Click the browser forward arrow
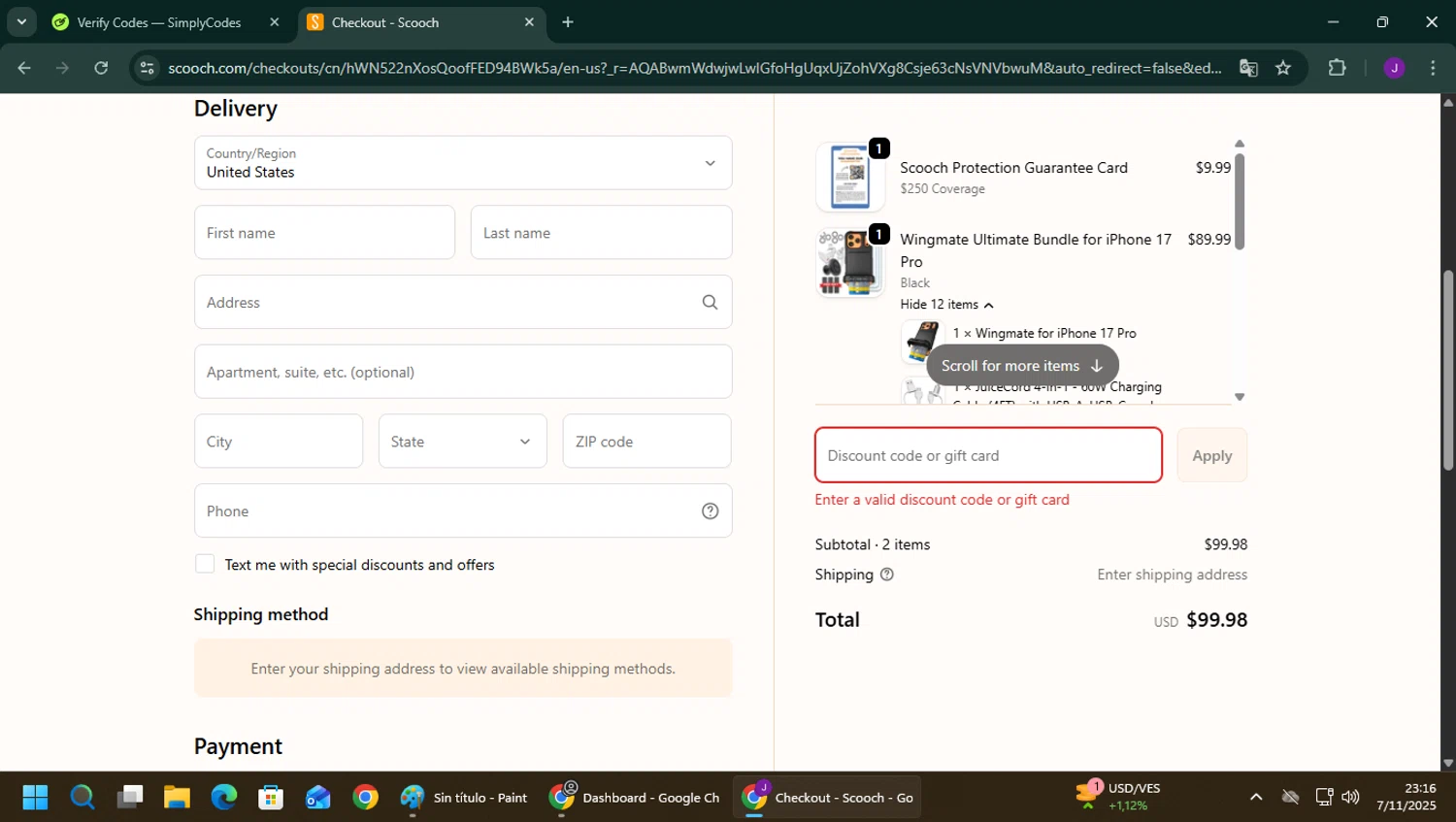The height and width of the screenshot is (822, 1456). tap(62, 68)
